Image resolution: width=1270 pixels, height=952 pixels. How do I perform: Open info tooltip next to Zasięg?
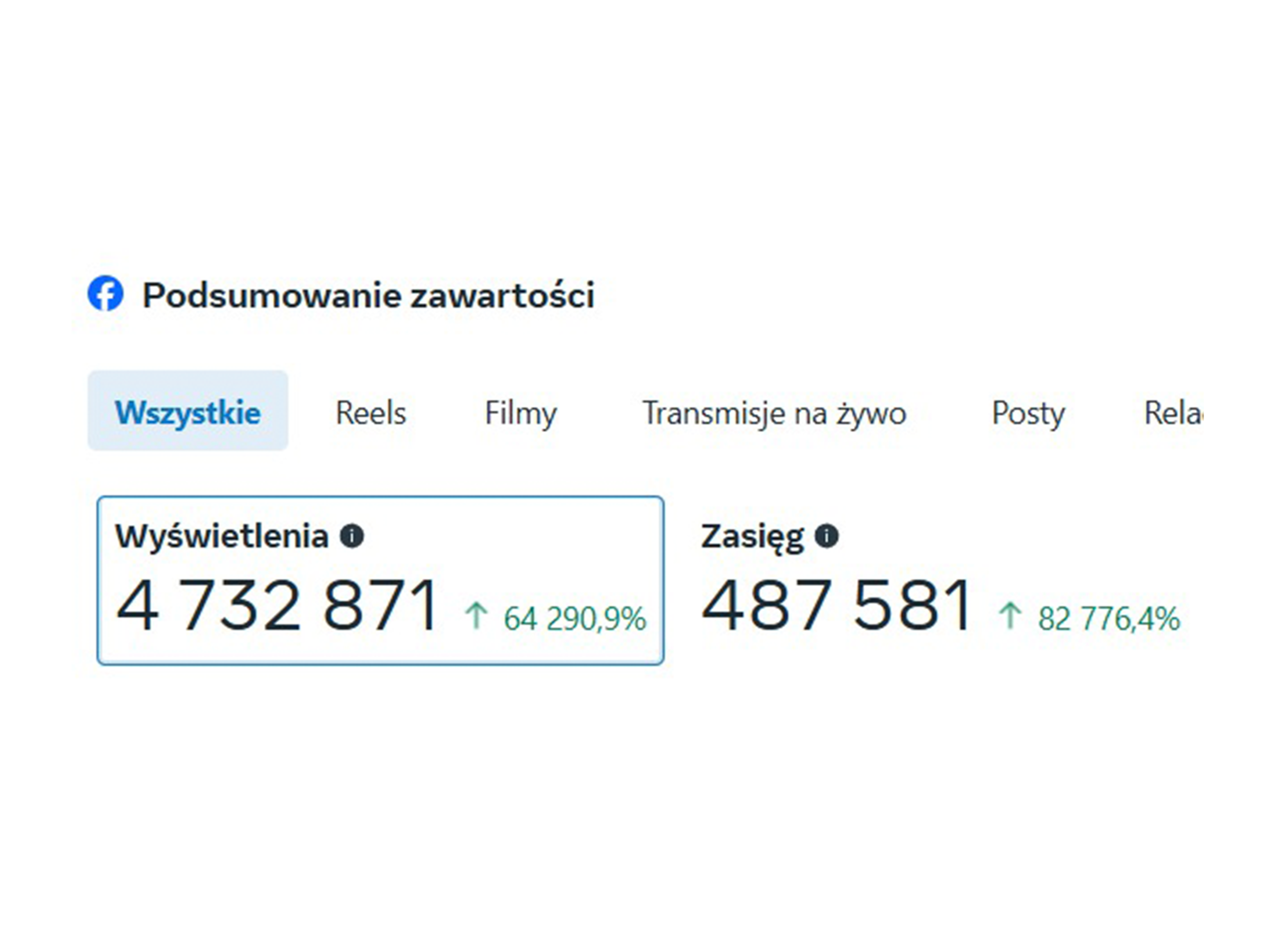pyautogui.click(x=826, y=536)
